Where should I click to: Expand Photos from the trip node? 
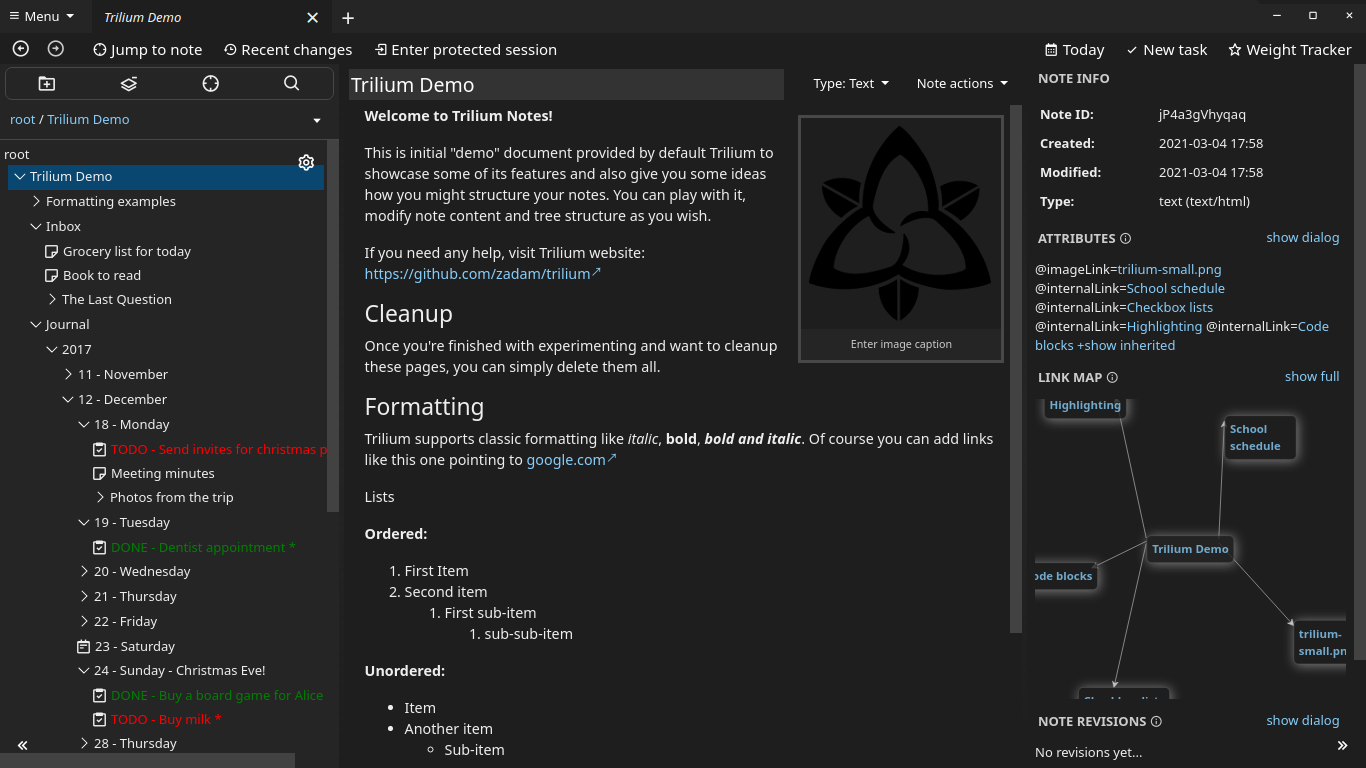pos(100,497)
